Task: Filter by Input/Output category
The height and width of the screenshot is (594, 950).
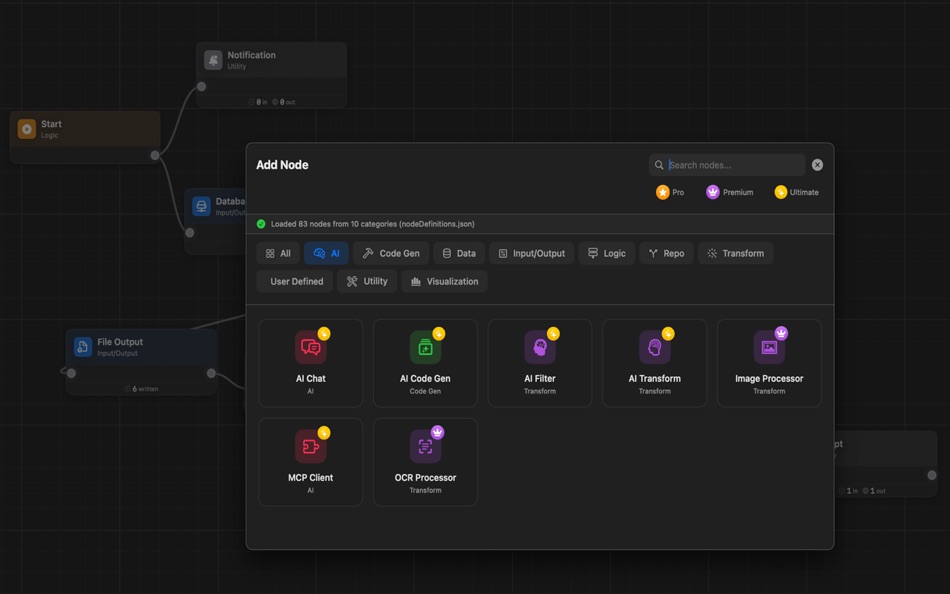Action: (531, 253)
